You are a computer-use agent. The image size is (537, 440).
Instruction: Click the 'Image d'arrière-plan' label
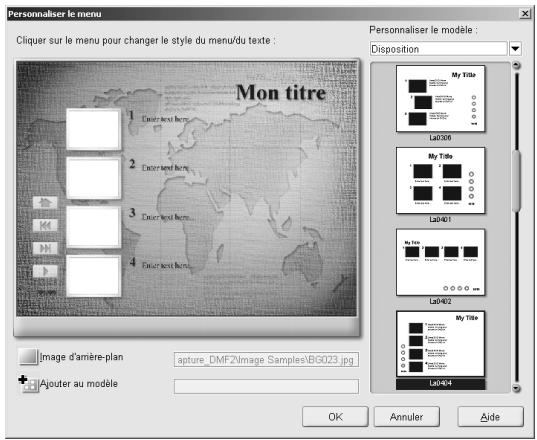click(82, 357)
